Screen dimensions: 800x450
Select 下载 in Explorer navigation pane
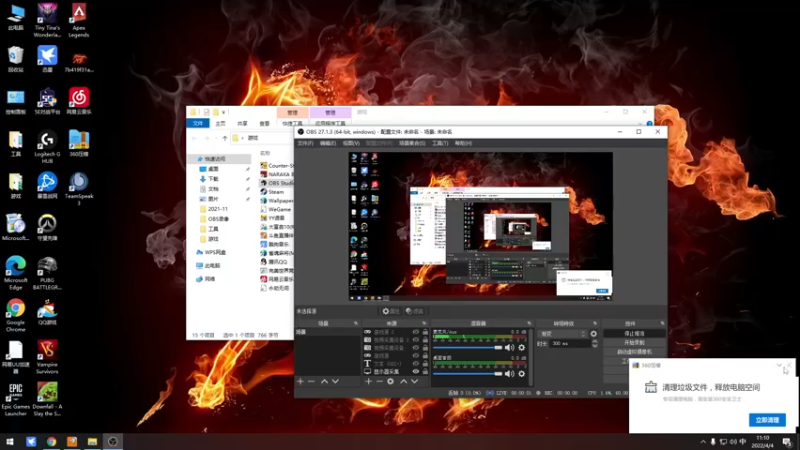pos(213,179)
